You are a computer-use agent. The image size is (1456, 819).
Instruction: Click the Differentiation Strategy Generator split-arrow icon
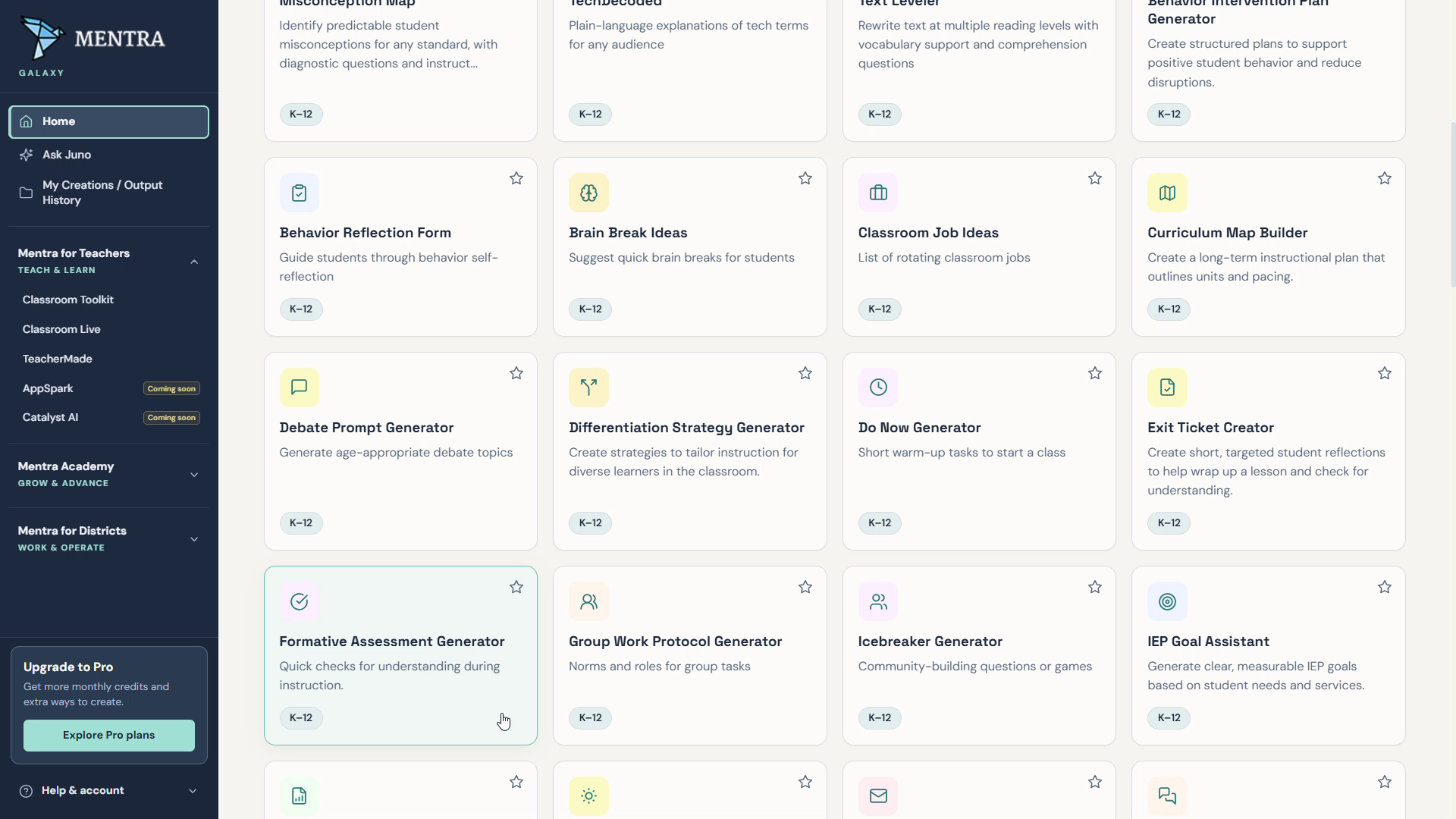click(589, 388)
